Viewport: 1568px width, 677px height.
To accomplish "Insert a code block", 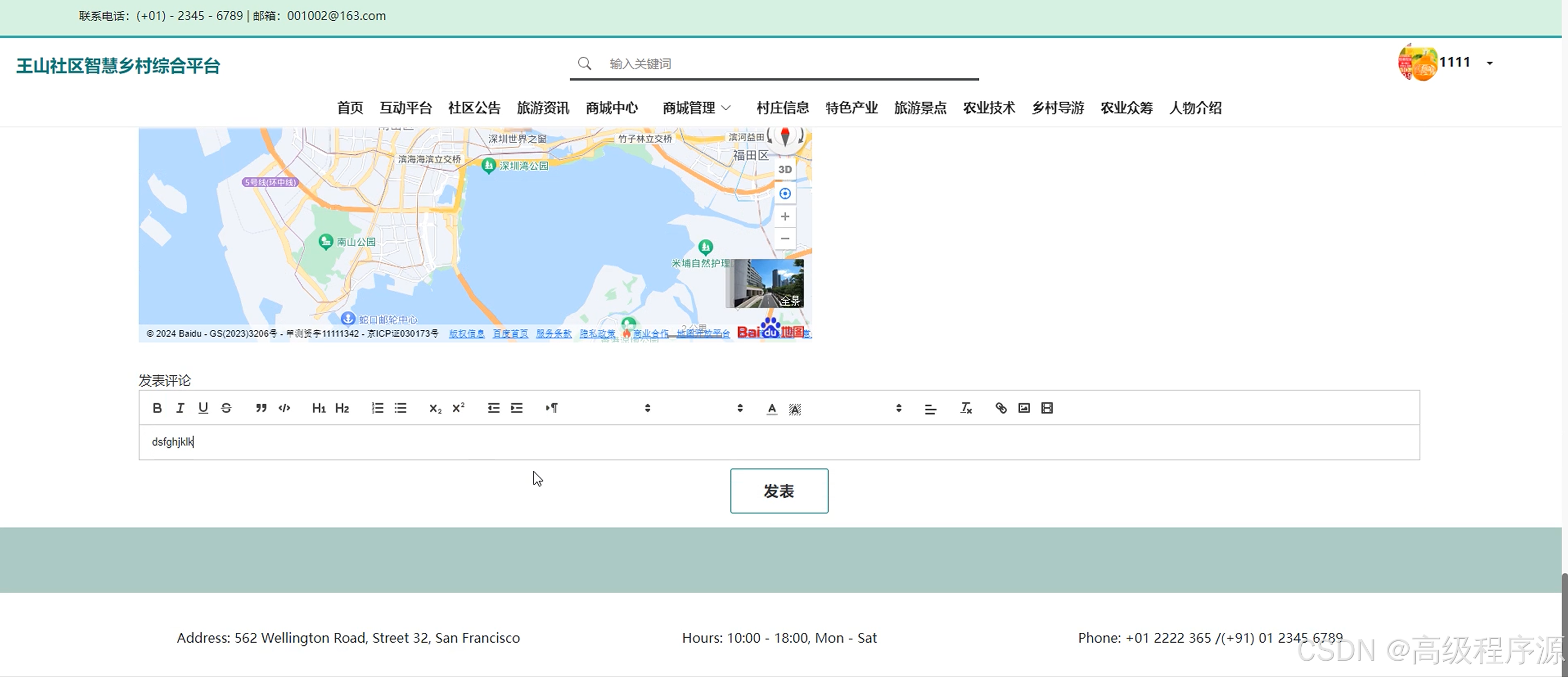I will point(284,408).
